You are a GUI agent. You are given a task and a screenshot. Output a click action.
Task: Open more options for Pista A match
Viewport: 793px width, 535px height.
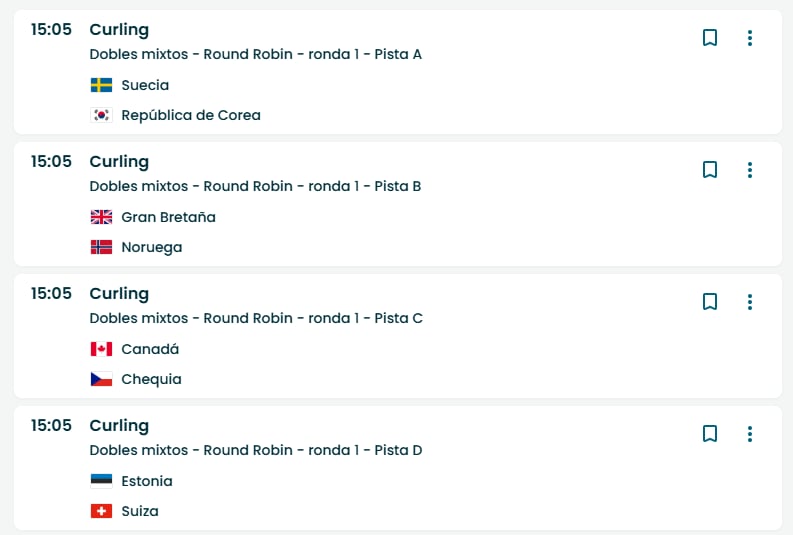[750, 38]
